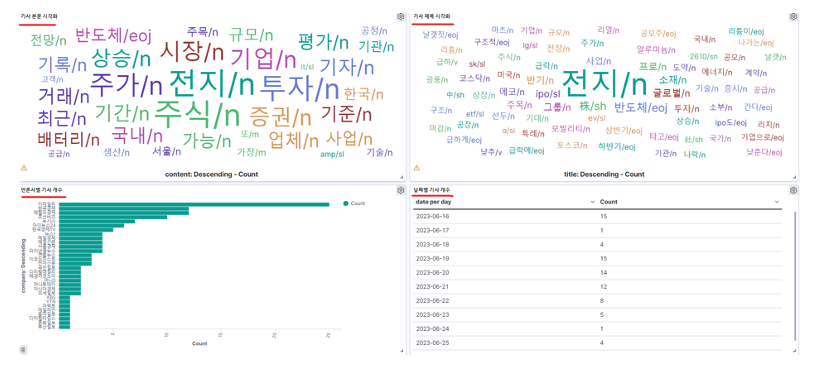This screenshot has width=816, height=380.
Task: Select 주가/n in content word cloud
Action: coord(126,85)
